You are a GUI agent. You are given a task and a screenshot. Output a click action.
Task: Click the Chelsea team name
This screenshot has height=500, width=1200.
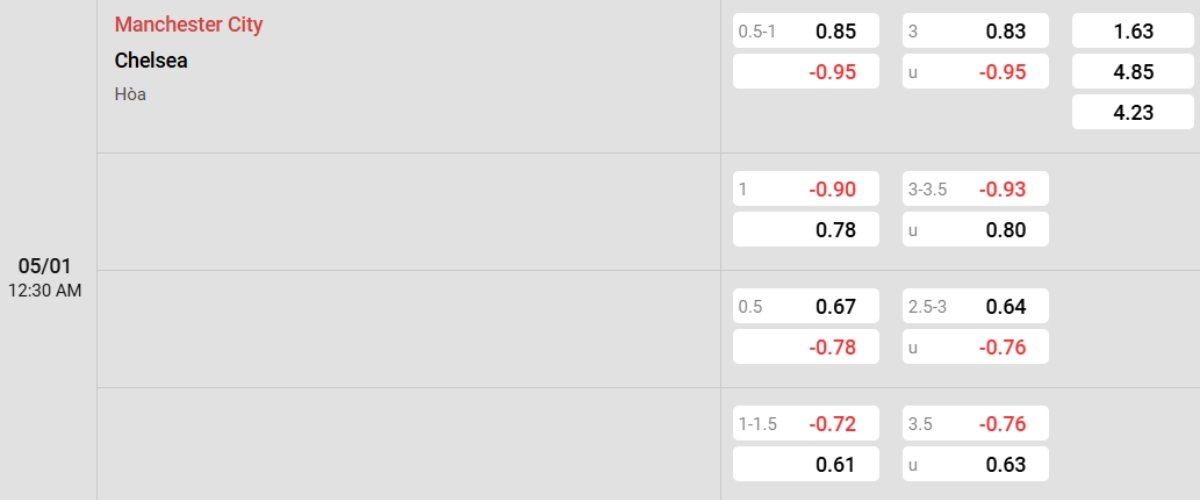[x=151, y=60]
